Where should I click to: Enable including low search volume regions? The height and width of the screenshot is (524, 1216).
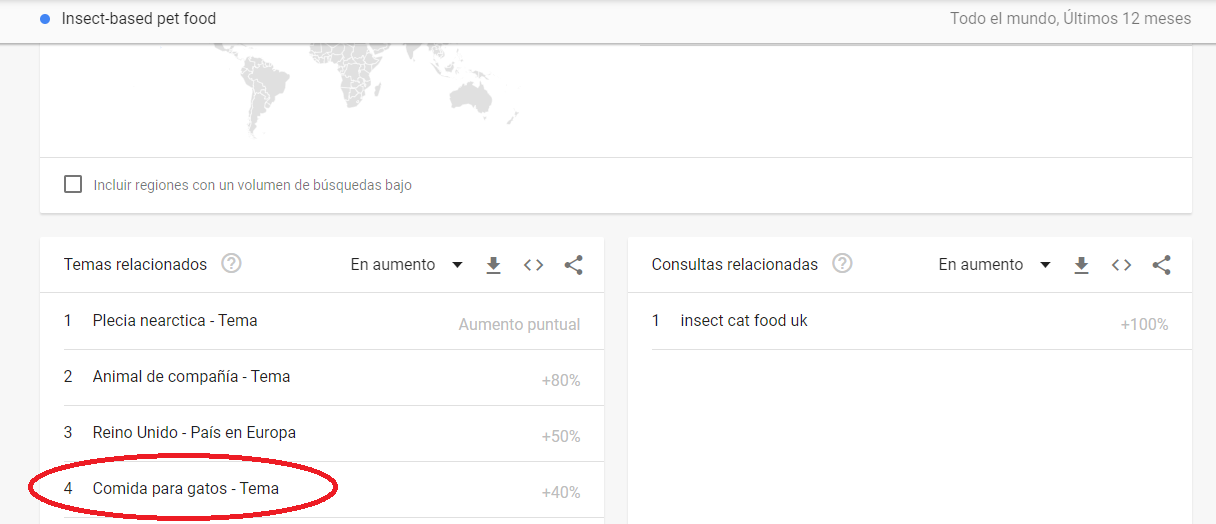pyautogui.click(x=73, y=184)
